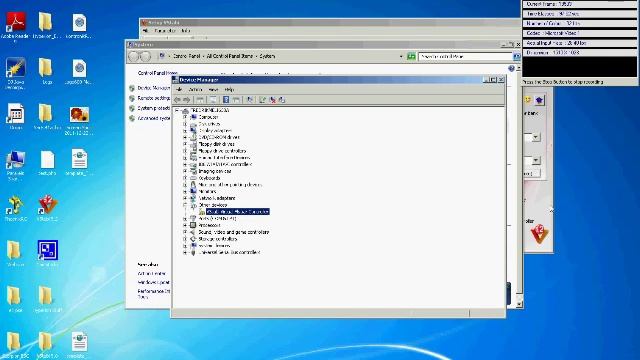Open the Help menu in Device Manager
The height and width of the screenshot is (360, 640).
229,89
